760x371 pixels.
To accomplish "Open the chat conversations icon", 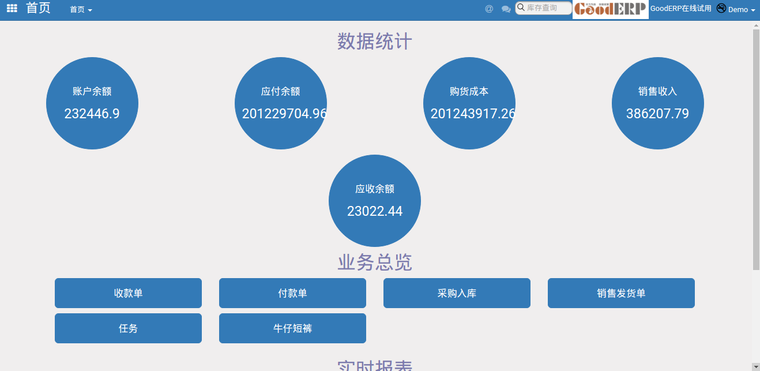I will click(506, 9).
